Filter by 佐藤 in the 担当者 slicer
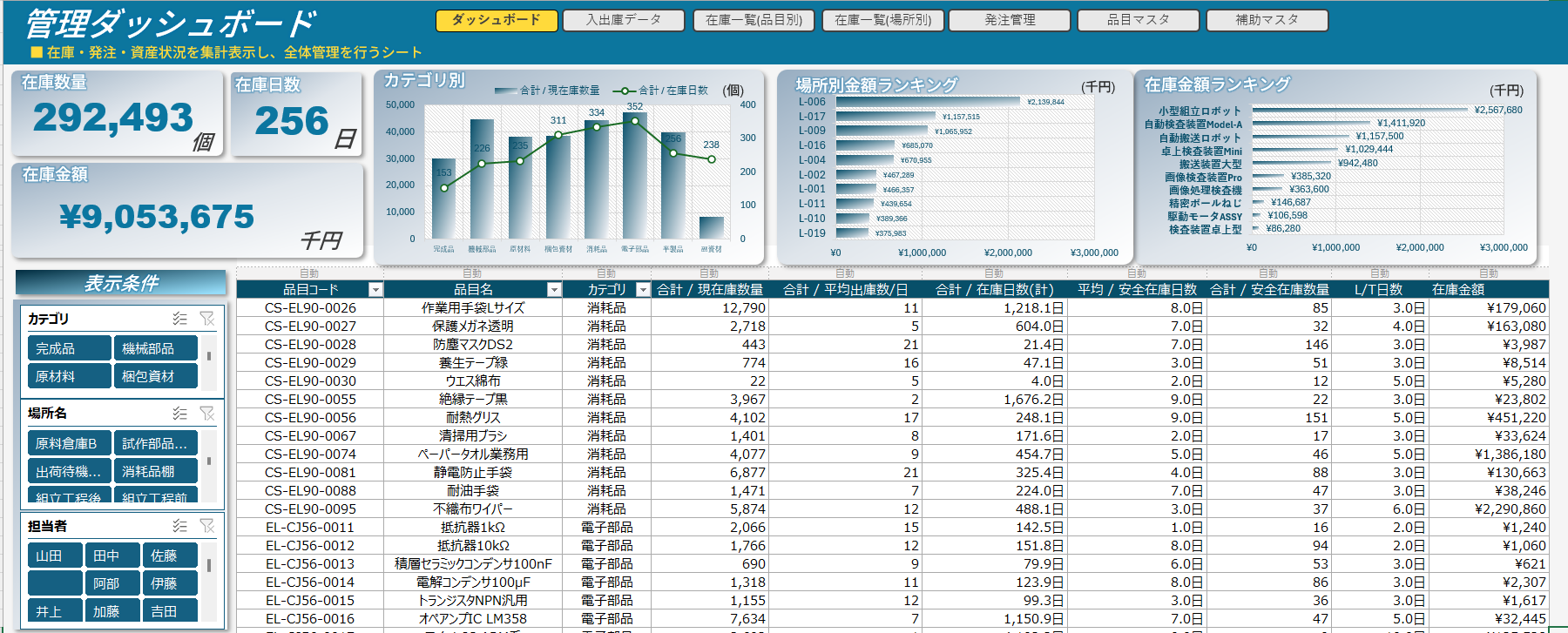The width and height of the screenshot is (1568, 633). point(171,556)
